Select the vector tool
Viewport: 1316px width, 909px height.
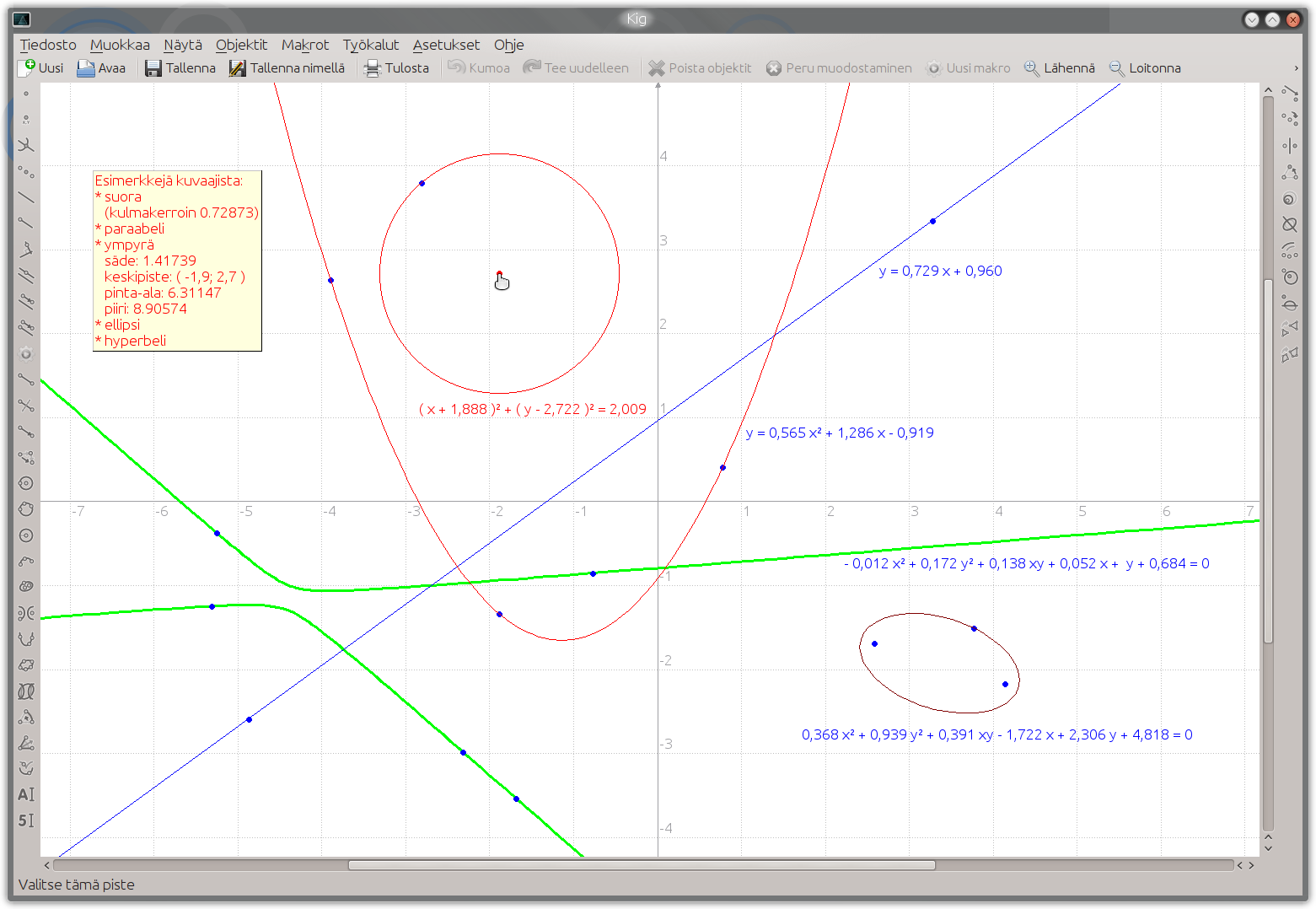[x=26, y=432]
